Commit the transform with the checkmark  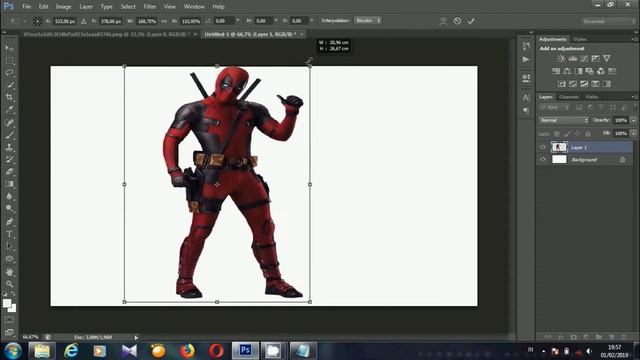pos(471,21)
